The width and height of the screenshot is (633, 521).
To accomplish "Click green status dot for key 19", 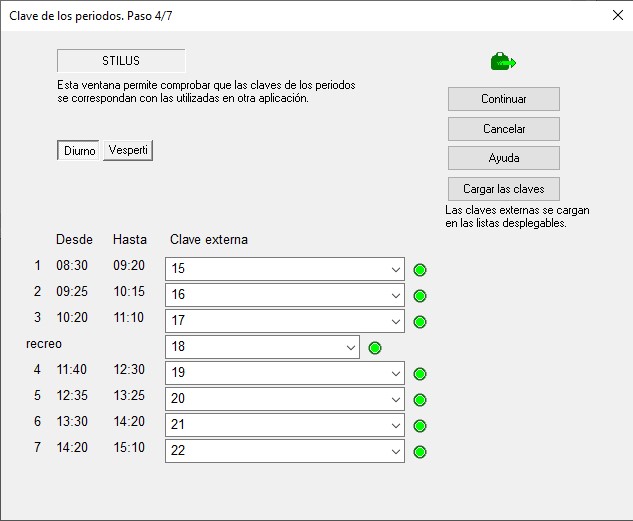I will [420, 374].
